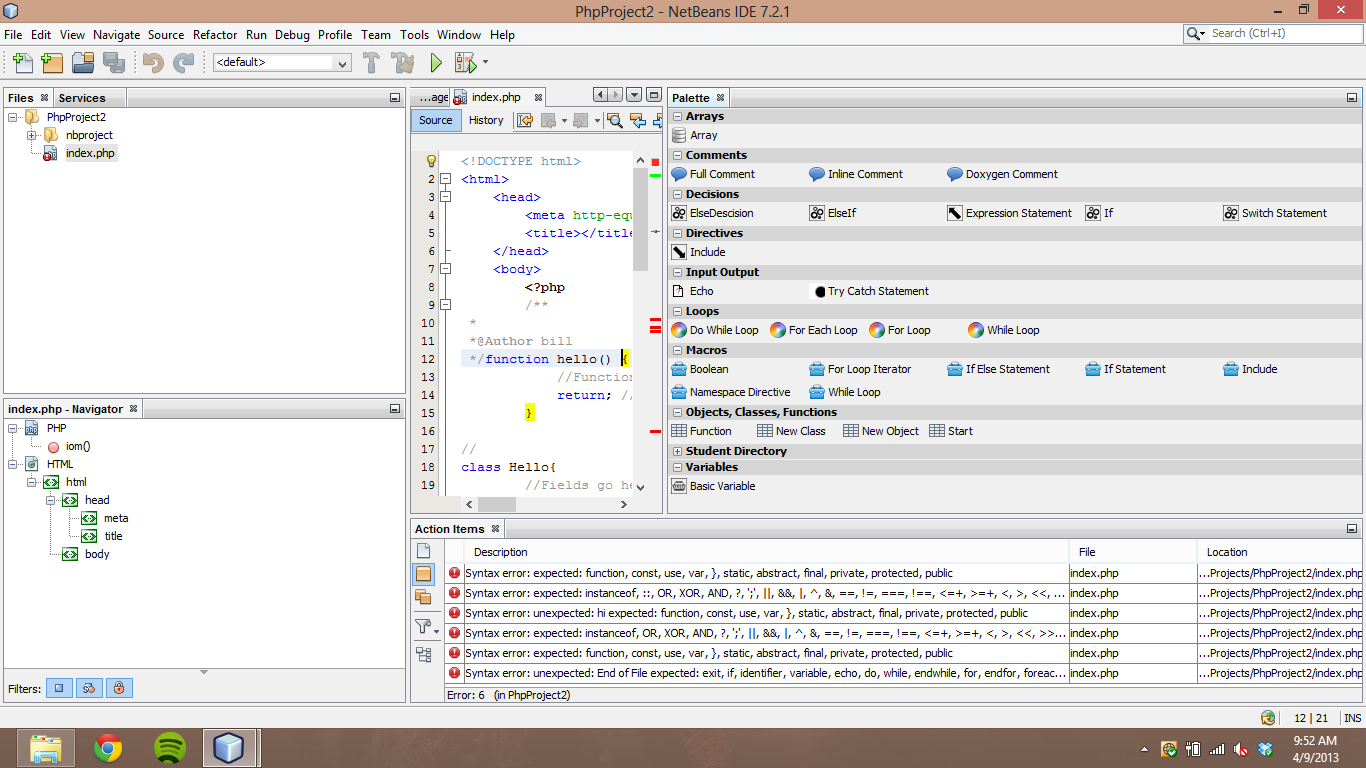Open the Action Items filter icon
1366x768 pixels.
click(423, 626)
